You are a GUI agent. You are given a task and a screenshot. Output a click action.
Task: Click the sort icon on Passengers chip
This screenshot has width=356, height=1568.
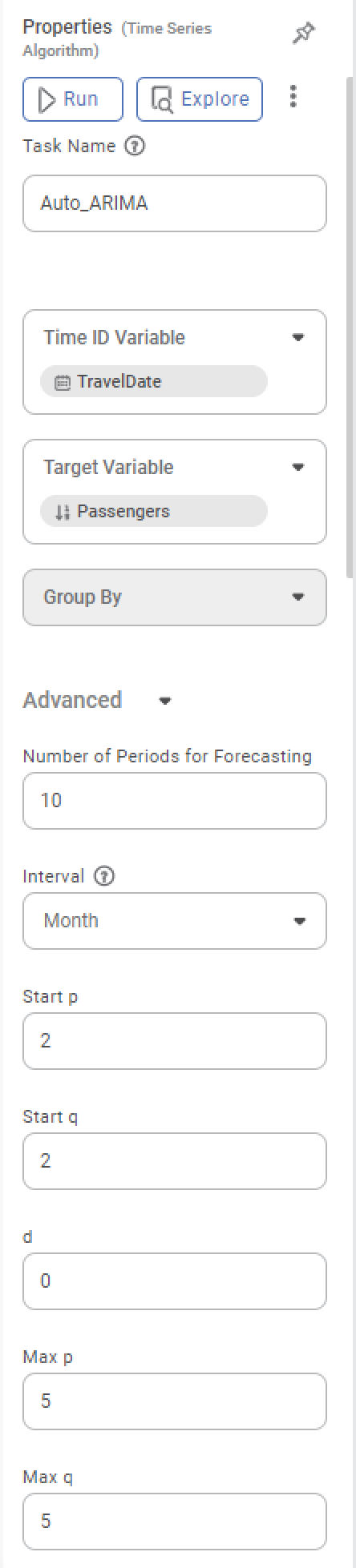(x=63, y=512)
